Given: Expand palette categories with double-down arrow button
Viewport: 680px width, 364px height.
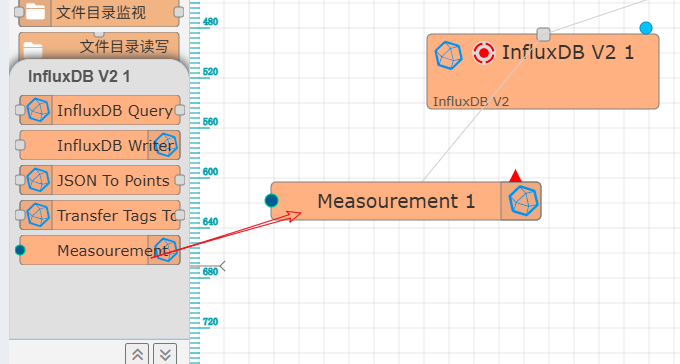Looking at the screenshot, I should point(165,354).
